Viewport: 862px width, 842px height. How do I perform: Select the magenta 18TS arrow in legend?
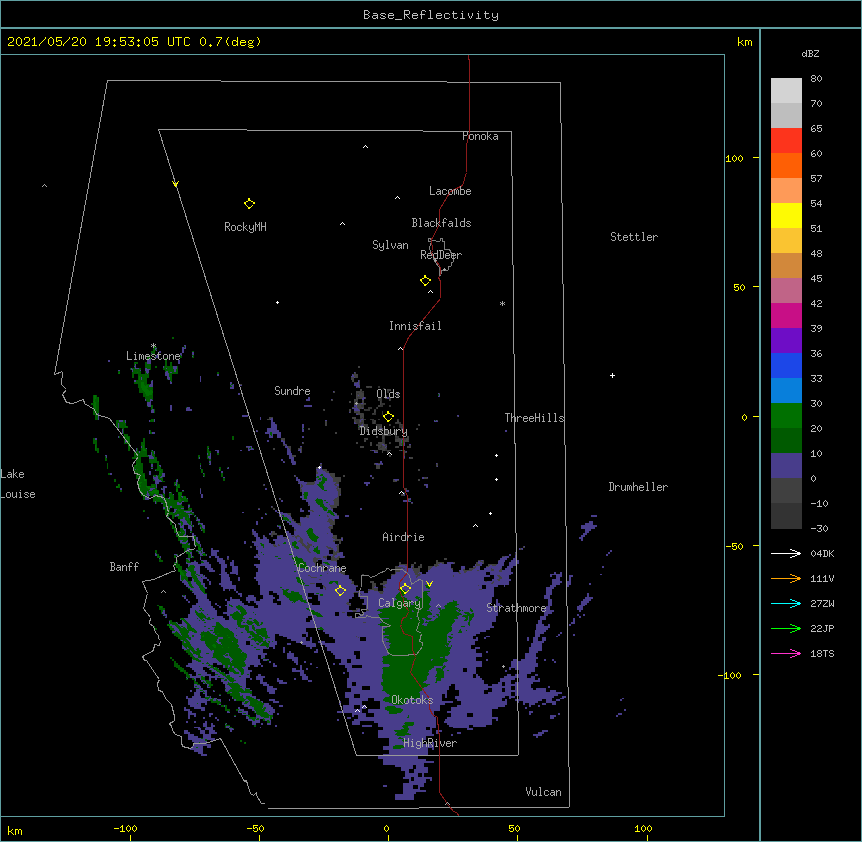click(x=786, y=653)
